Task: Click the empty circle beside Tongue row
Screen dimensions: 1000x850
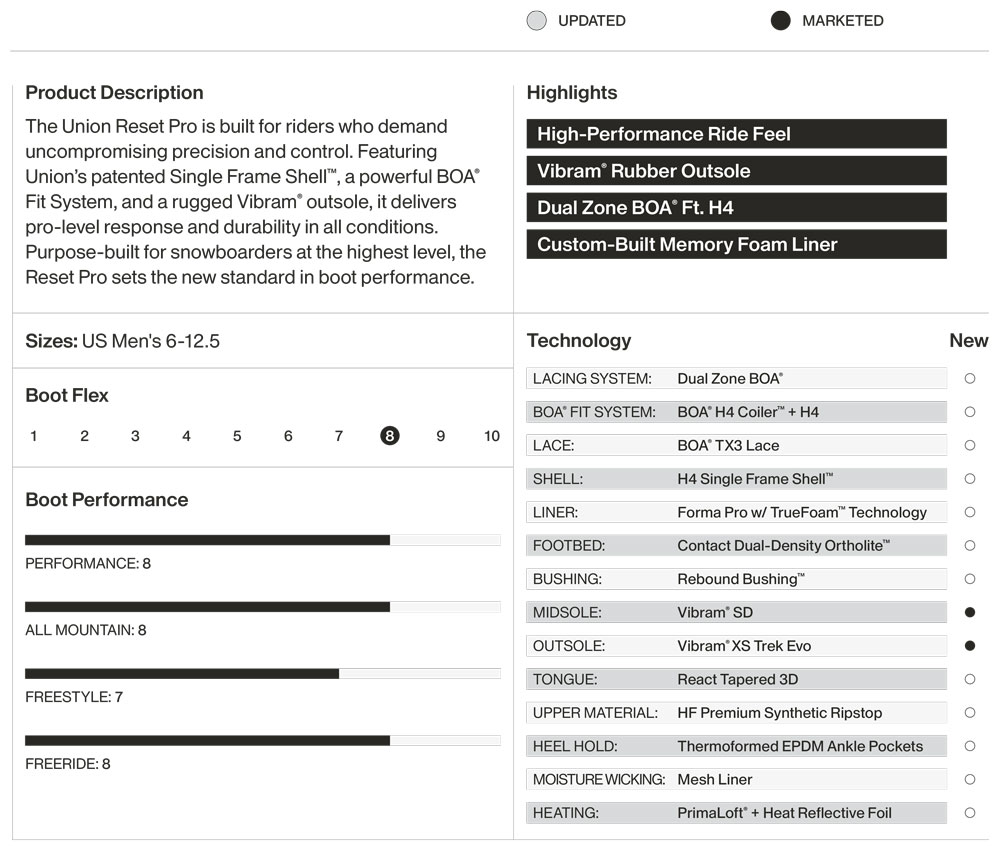Action: coord(969,679)
